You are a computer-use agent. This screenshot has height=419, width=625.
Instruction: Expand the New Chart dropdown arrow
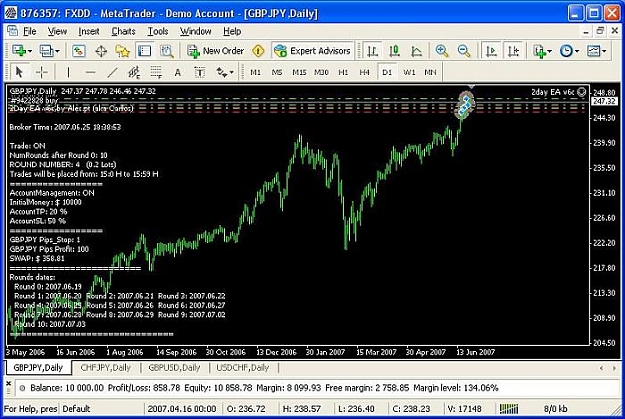[x=30, y=51]
